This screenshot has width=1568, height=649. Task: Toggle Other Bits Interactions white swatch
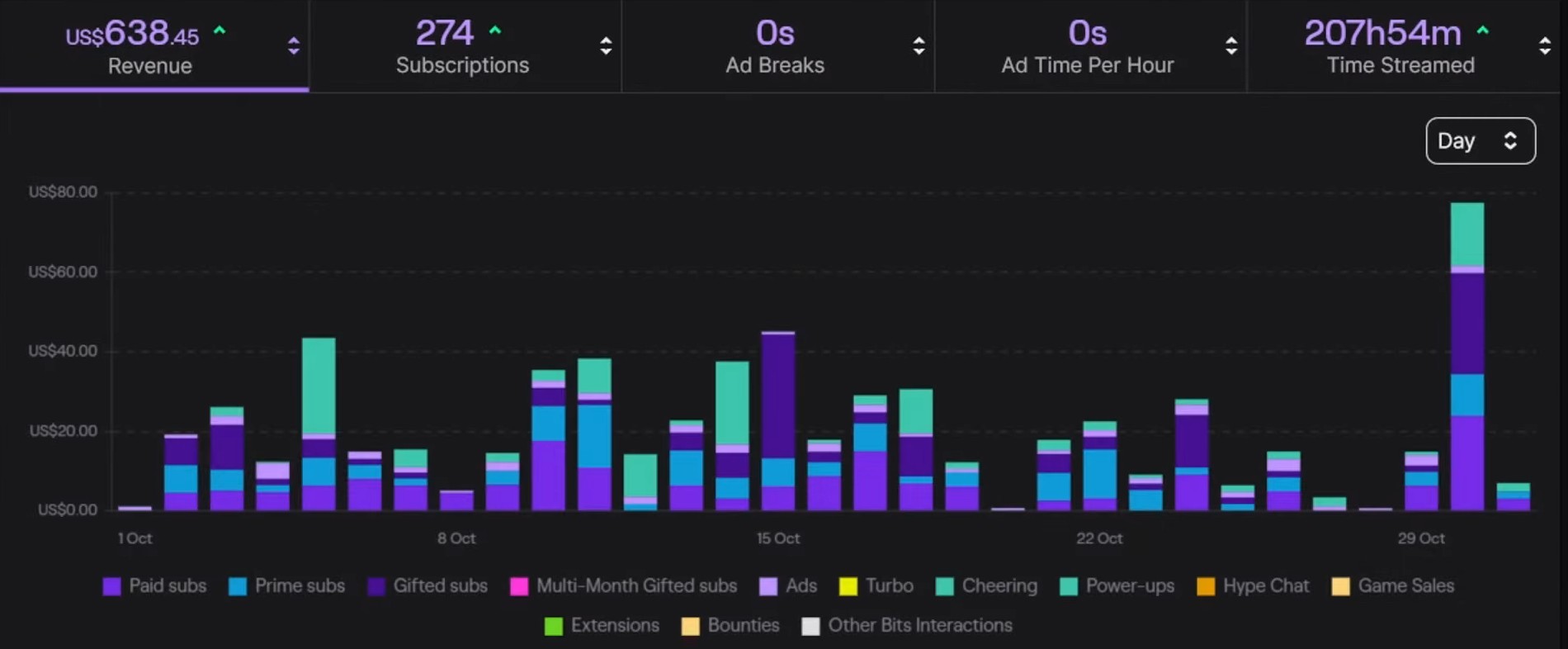click(811, 626)
